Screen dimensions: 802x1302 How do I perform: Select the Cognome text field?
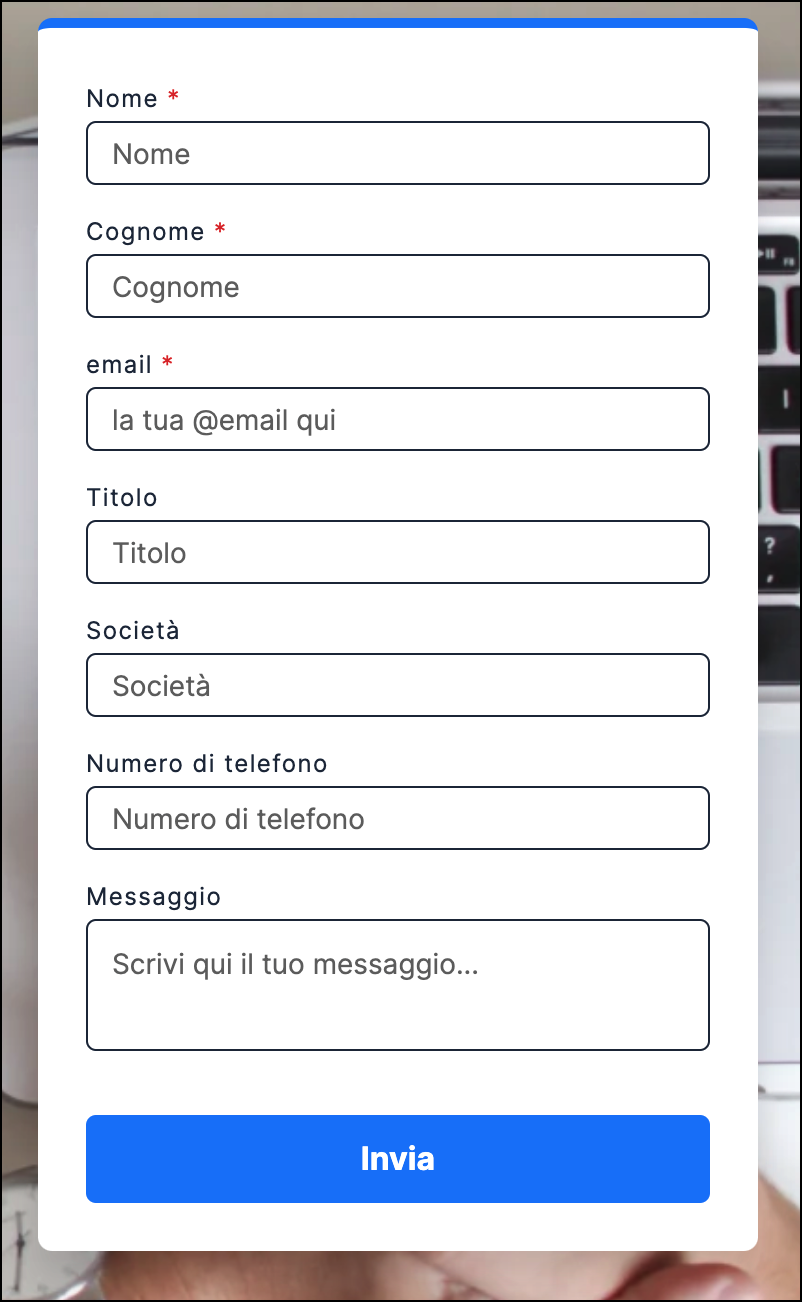397,286
